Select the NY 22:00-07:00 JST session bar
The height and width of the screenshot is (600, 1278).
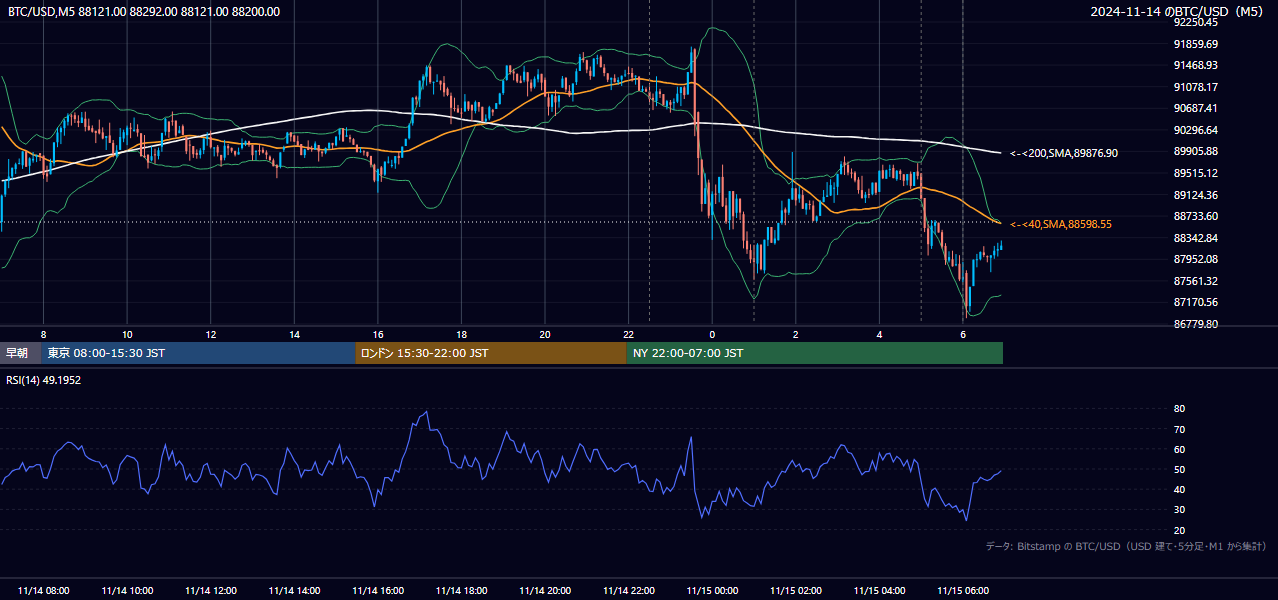pos(815,353)
